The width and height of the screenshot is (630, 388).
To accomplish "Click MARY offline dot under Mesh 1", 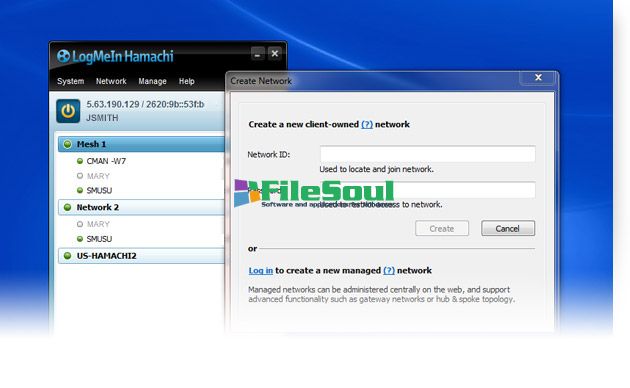I will 80,176.
